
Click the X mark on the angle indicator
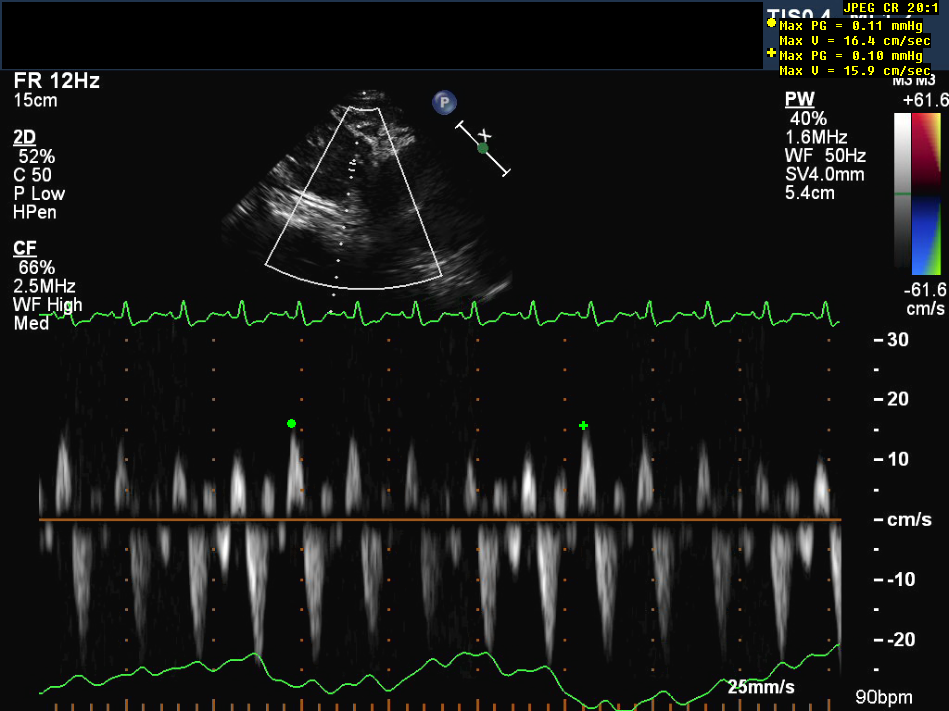tap(486, 134)
